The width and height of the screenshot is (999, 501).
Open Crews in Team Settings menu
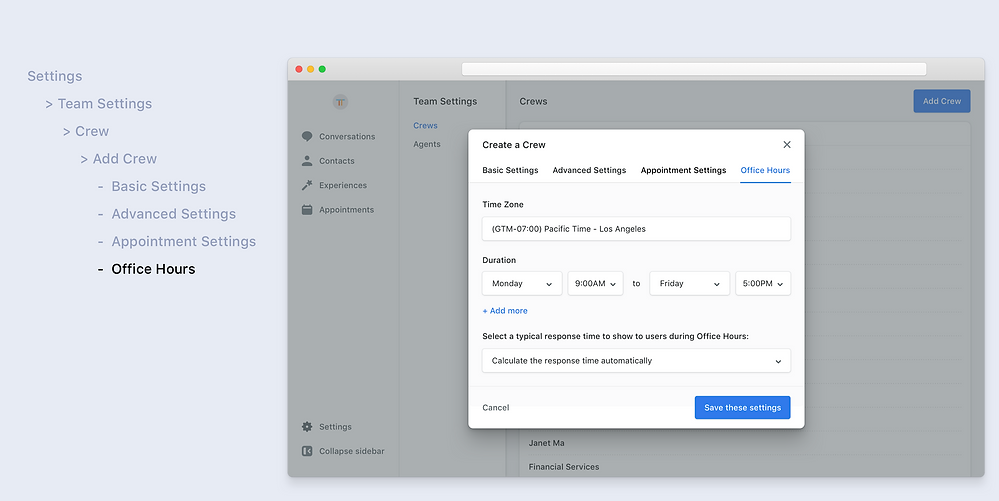426,126
